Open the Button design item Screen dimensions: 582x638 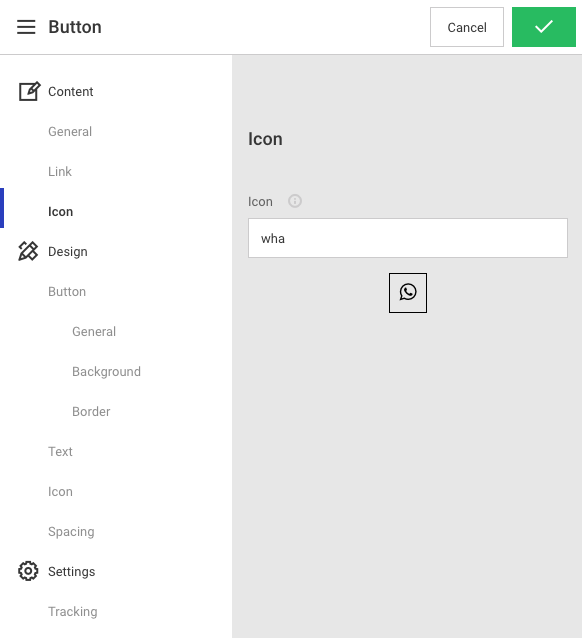tap(67, 291)
